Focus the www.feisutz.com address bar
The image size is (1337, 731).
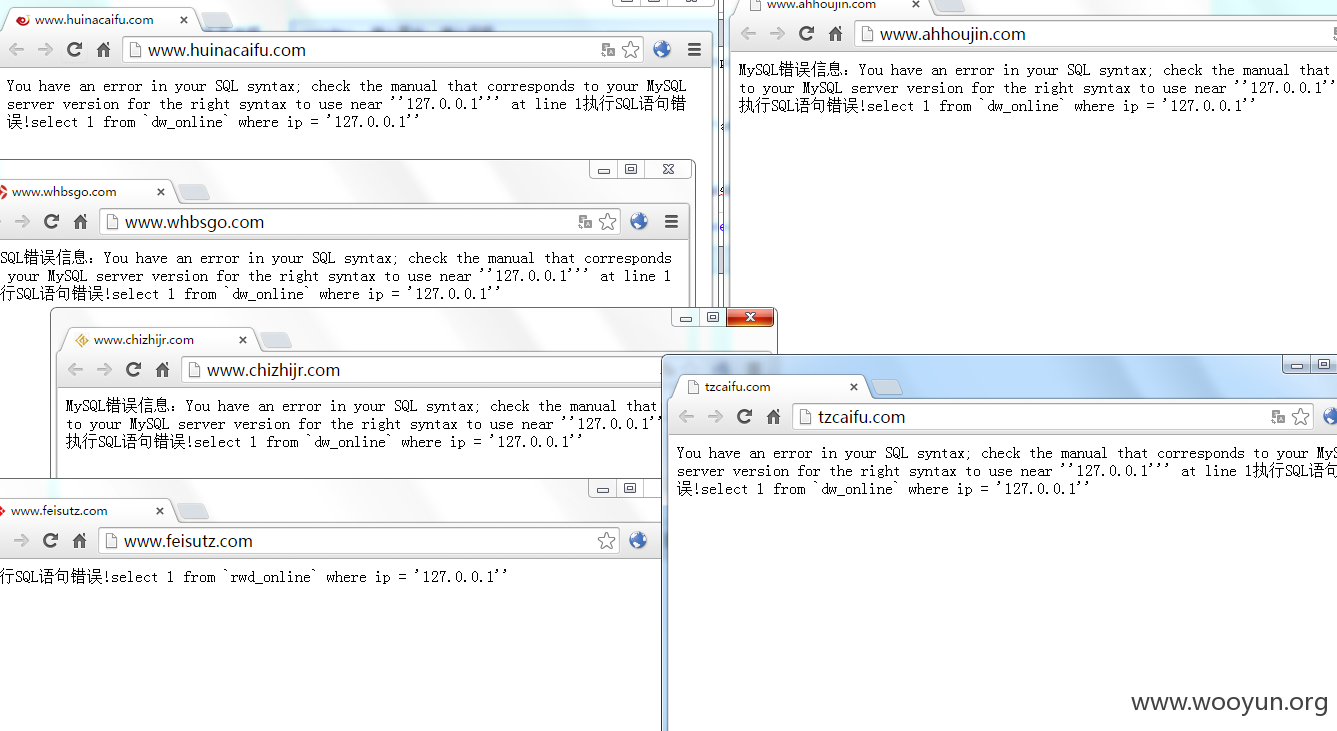(x=359, y=541)
